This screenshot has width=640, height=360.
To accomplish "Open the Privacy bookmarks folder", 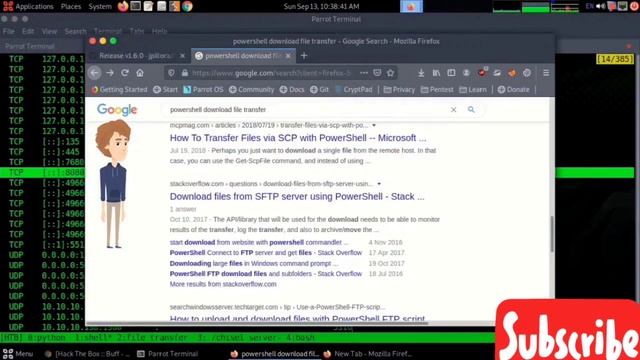I will 399,89.
